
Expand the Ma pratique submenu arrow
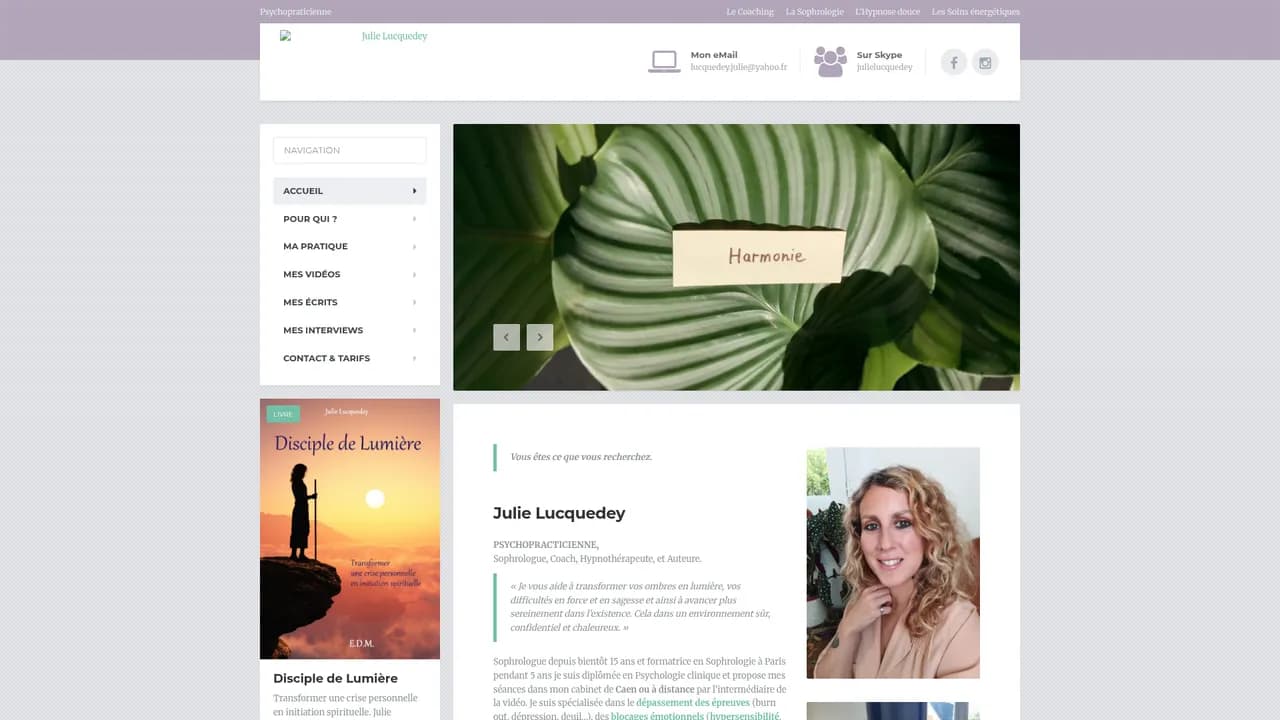(414, 246)
